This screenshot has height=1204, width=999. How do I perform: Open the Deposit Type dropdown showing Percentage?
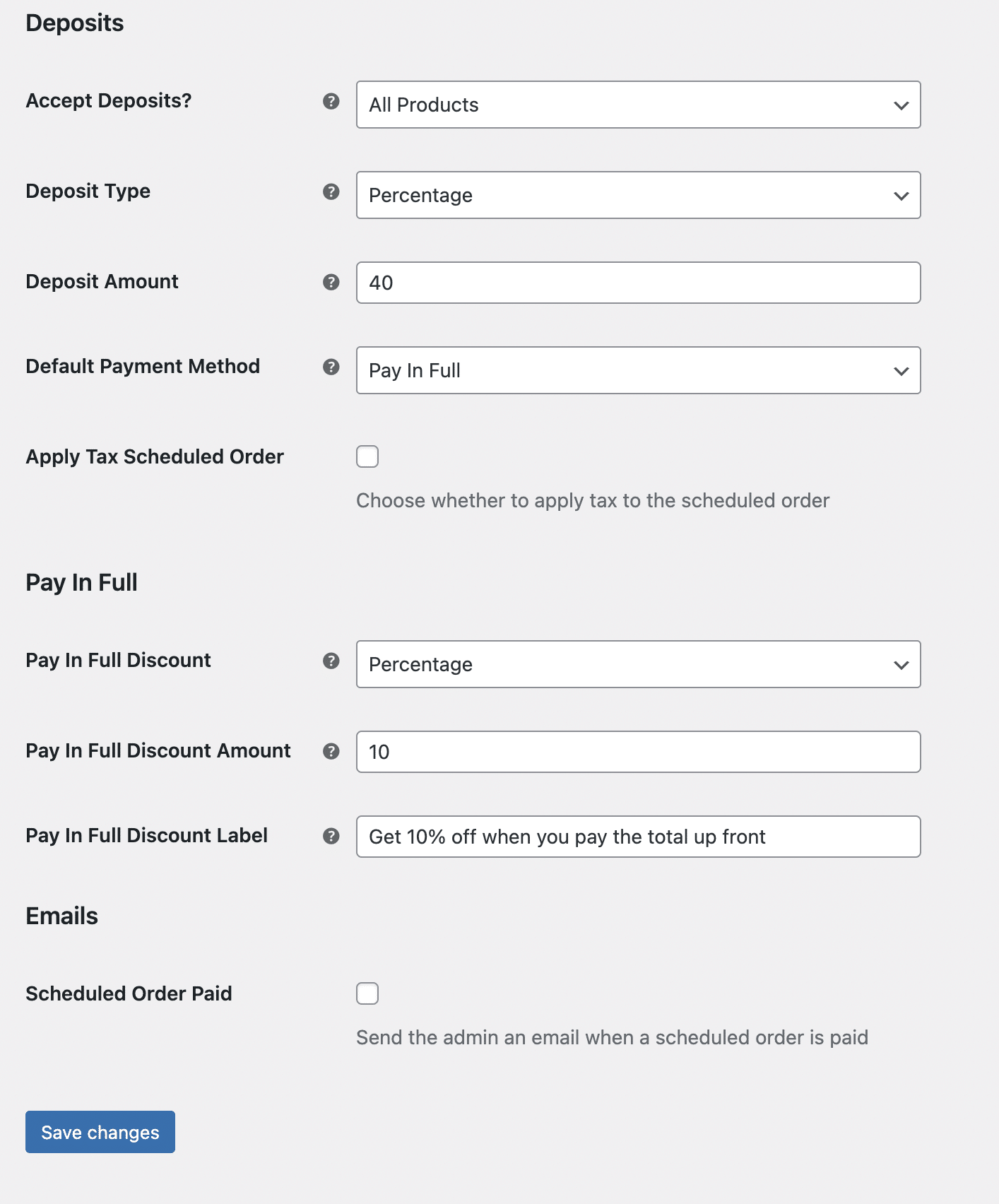tap(638, 195)
